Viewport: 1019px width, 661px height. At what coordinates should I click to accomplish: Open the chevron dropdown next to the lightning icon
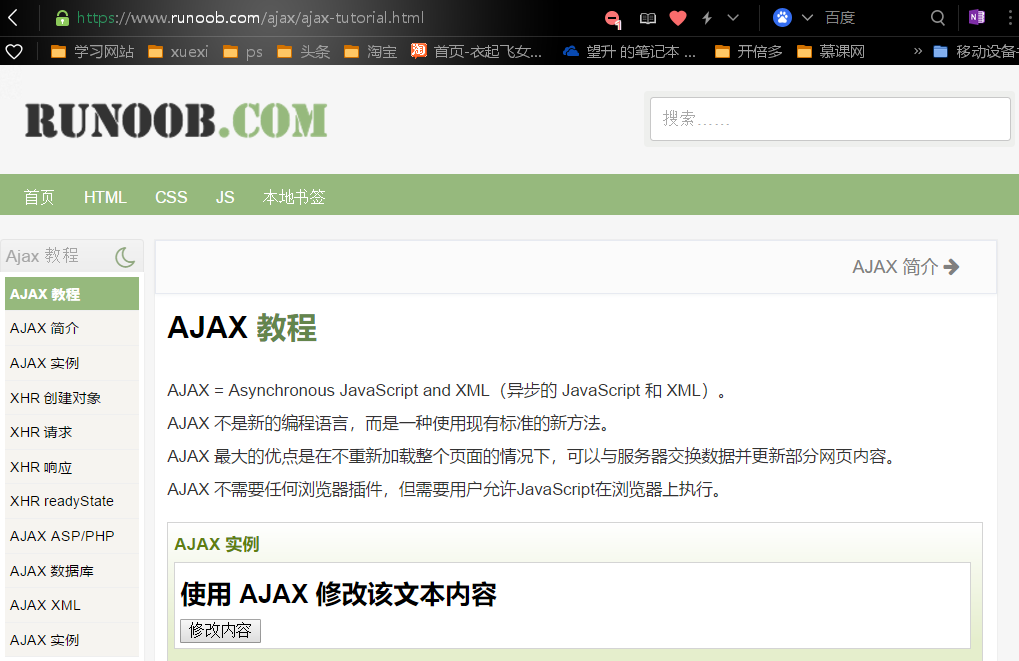733,17
